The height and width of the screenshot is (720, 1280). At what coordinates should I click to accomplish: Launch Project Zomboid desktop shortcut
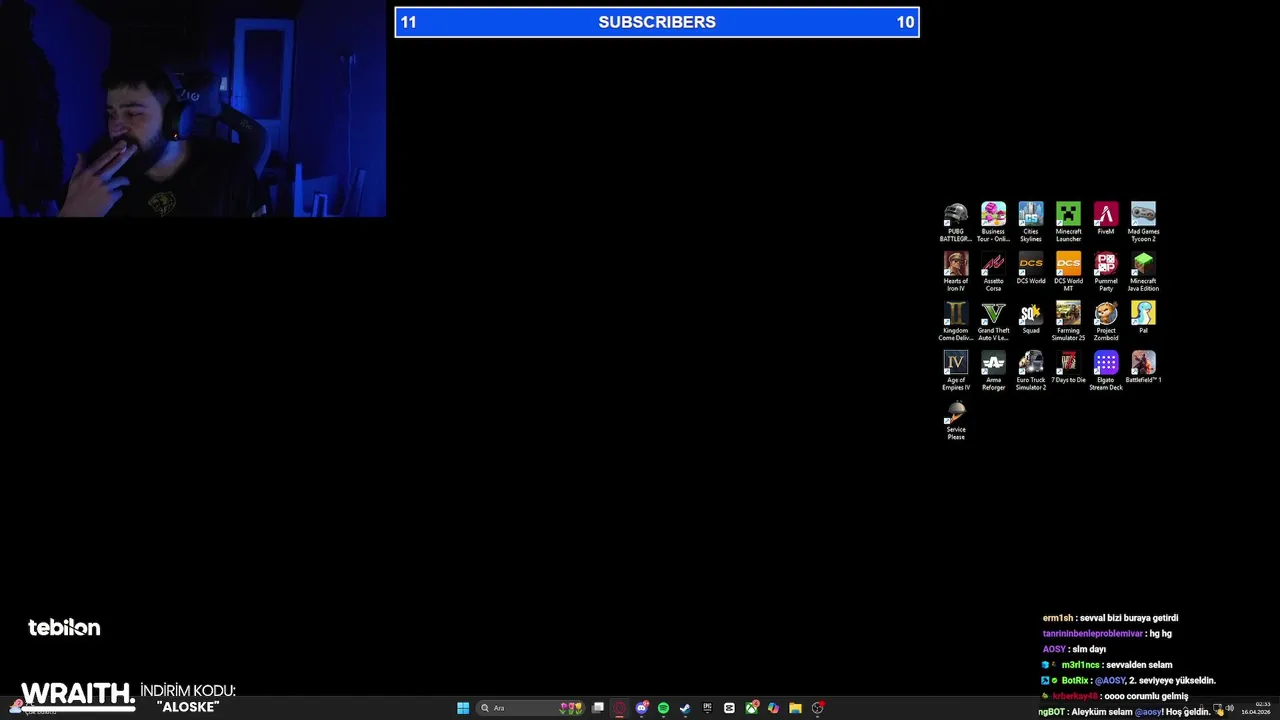point(1106,321)
